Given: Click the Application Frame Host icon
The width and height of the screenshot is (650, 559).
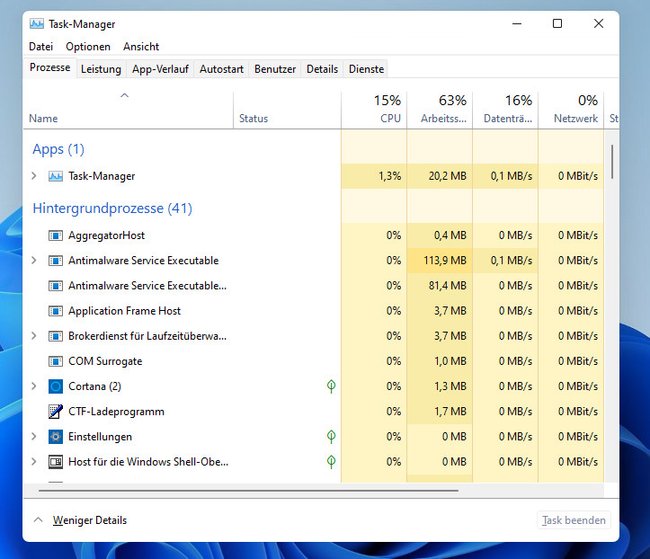Looking at the screenshot, I should pos(56,311).
